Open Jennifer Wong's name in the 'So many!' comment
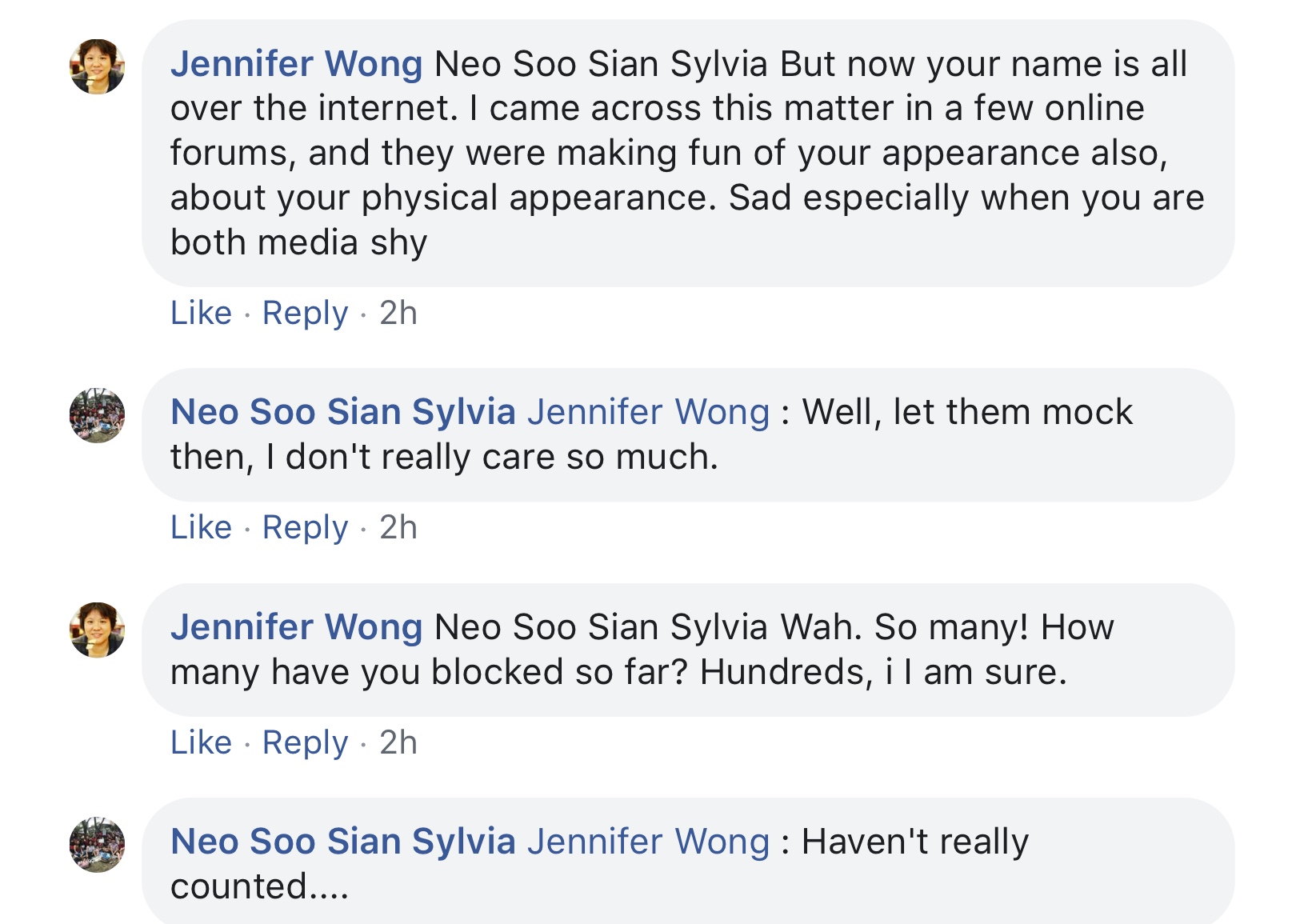This screenshot has width=1292, height=924. [x=296, y=627]
